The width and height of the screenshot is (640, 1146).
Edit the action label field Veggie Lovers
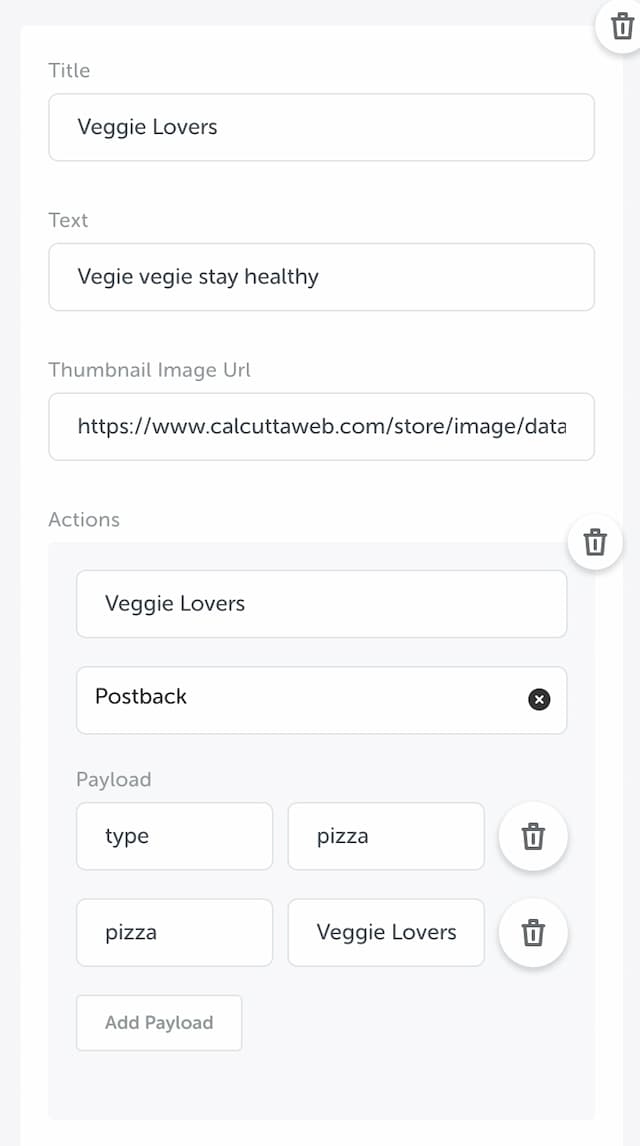(x=321, y=604)
